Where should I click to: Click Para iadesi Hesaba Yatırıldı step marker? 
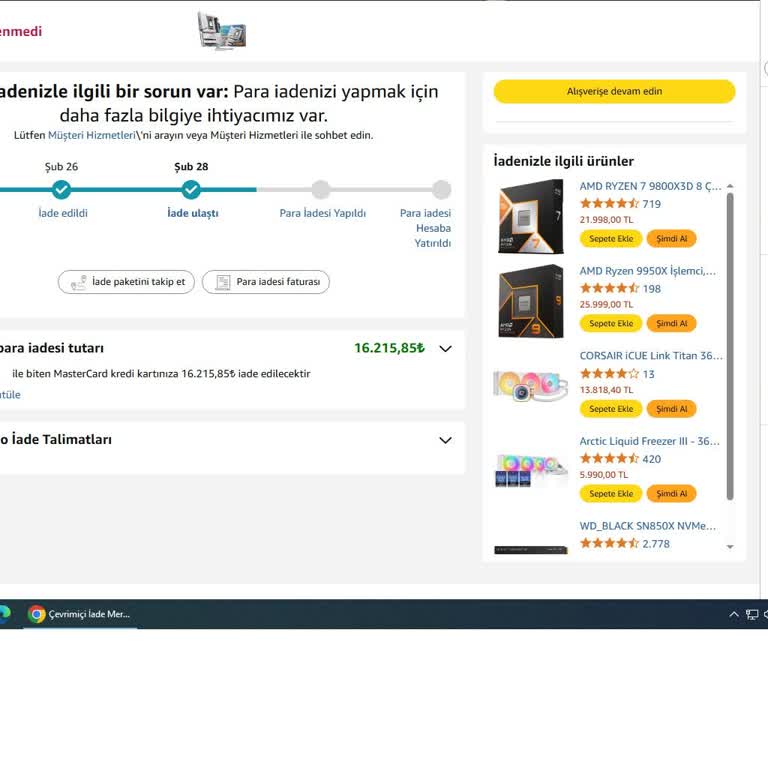point(441,190)
